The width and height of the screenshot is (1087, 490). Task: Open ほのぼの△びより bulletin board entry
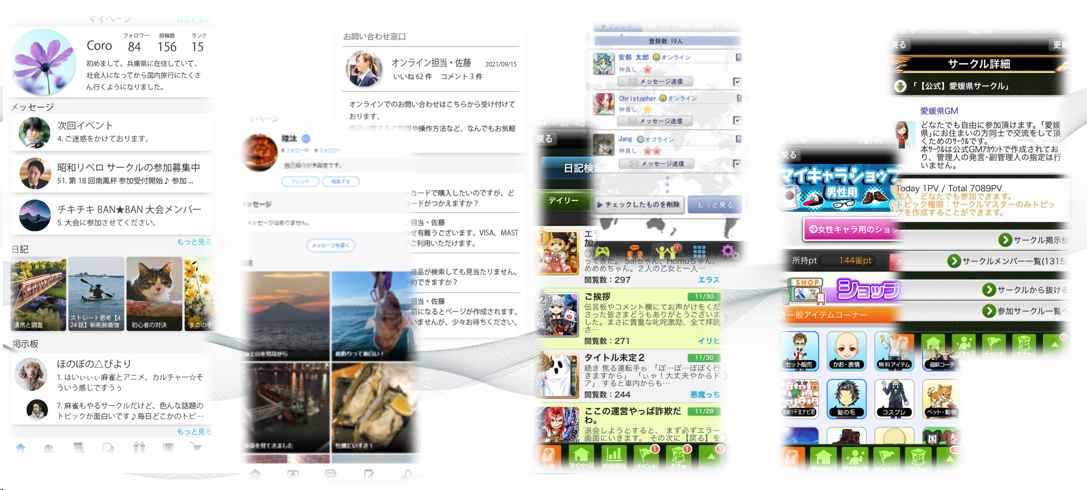112,375
